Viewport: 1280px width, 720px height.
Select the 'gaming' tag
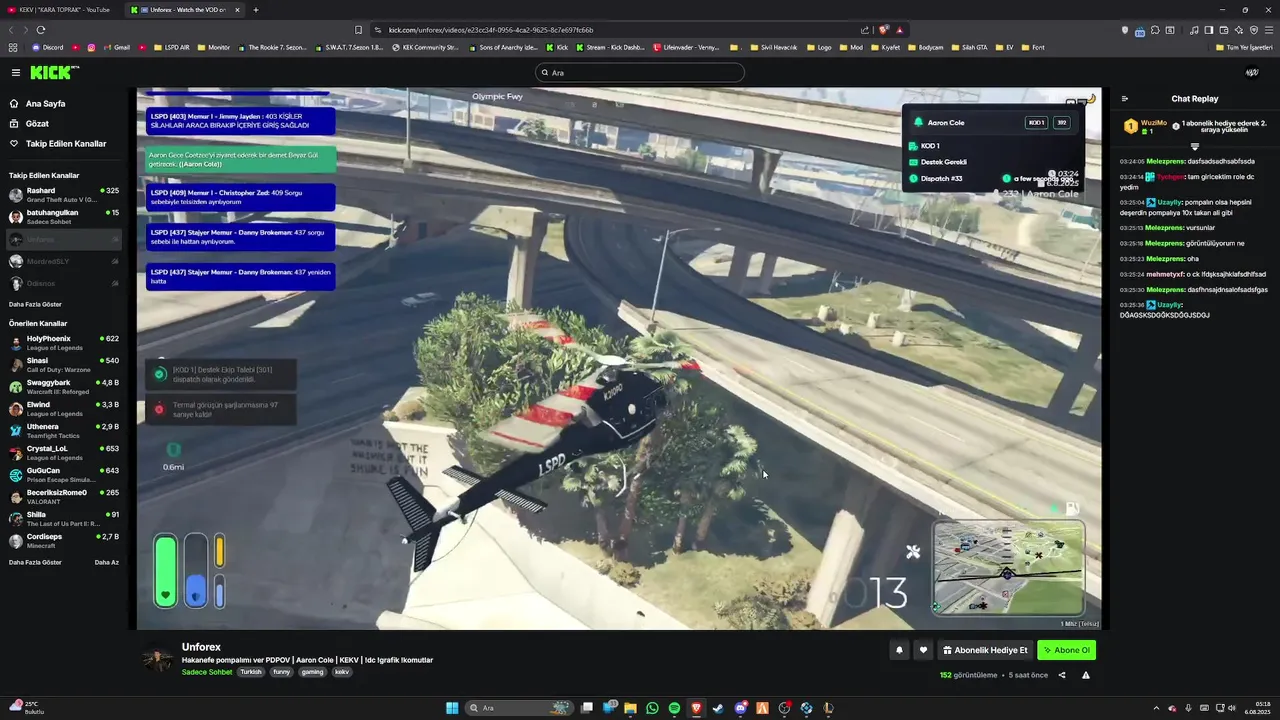(313, 672)
